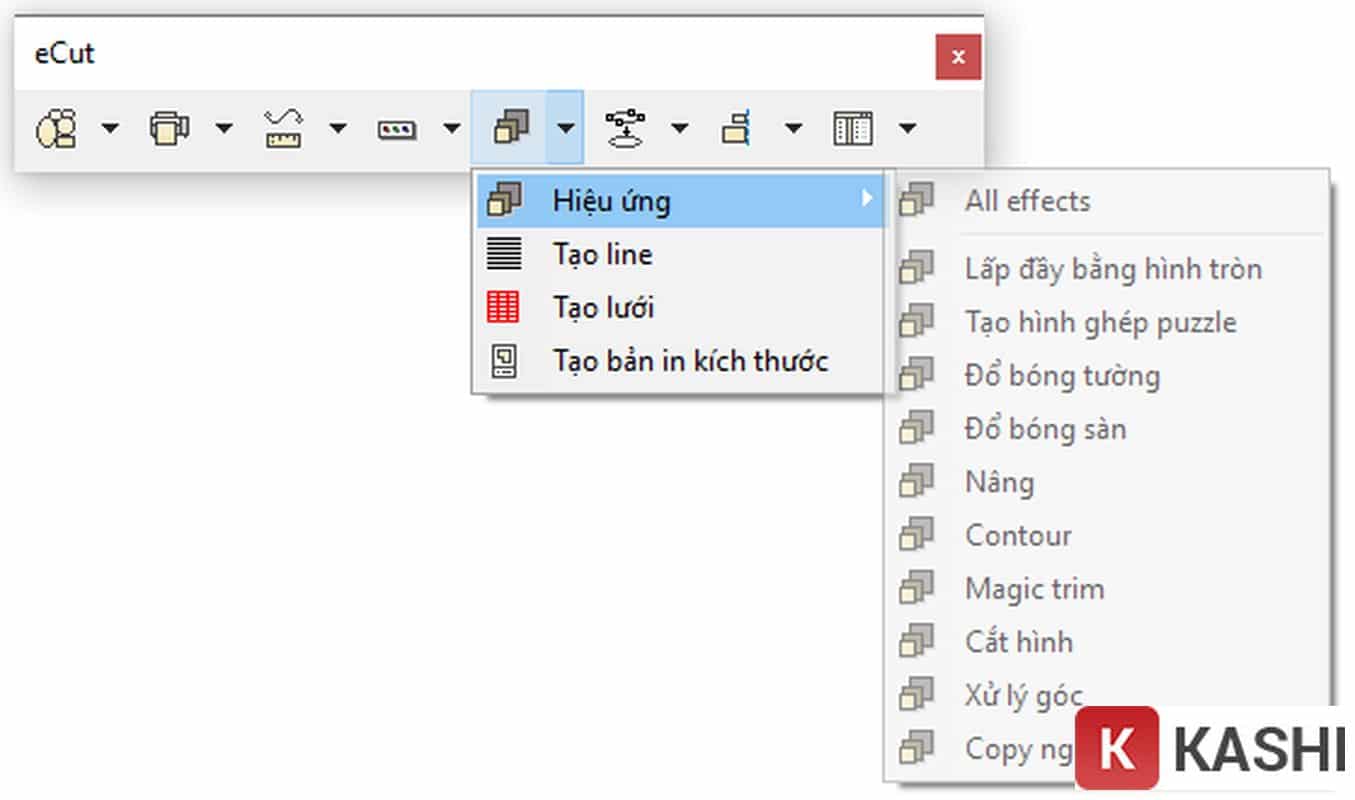The height and width of the screenshot is (800, 1355).
Task: Select the object alignment toolbar icon
Action: coord(738,127)
